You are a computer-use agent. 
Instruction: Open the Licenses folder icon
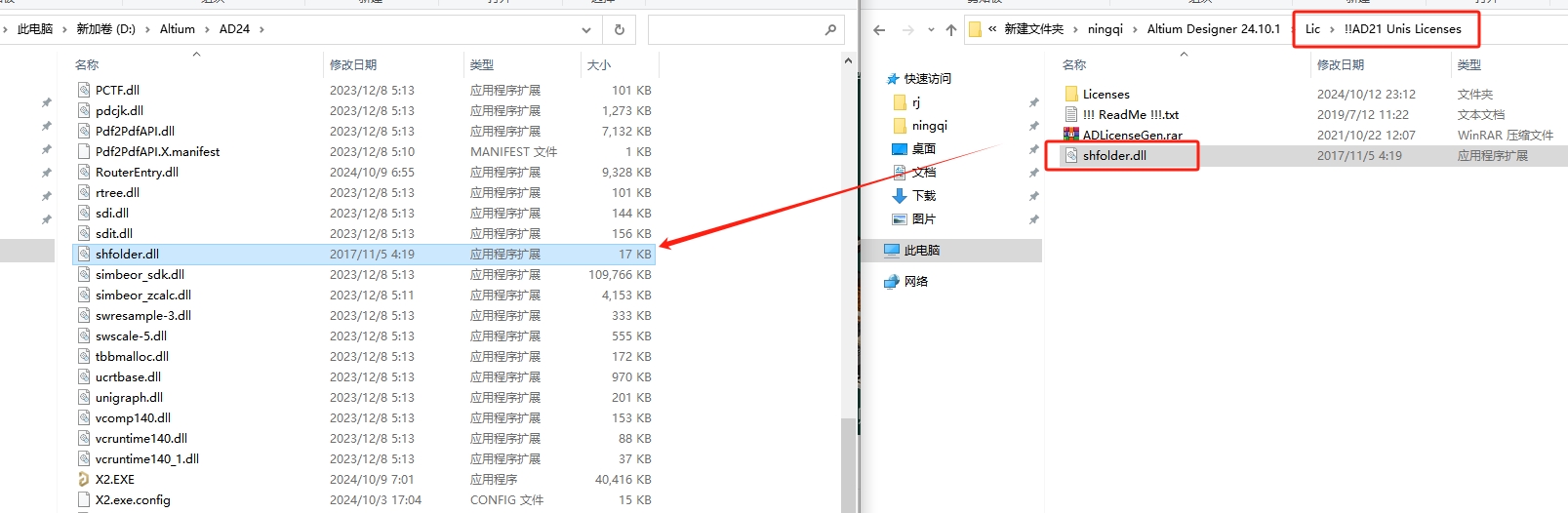(x=1071, y=94)
